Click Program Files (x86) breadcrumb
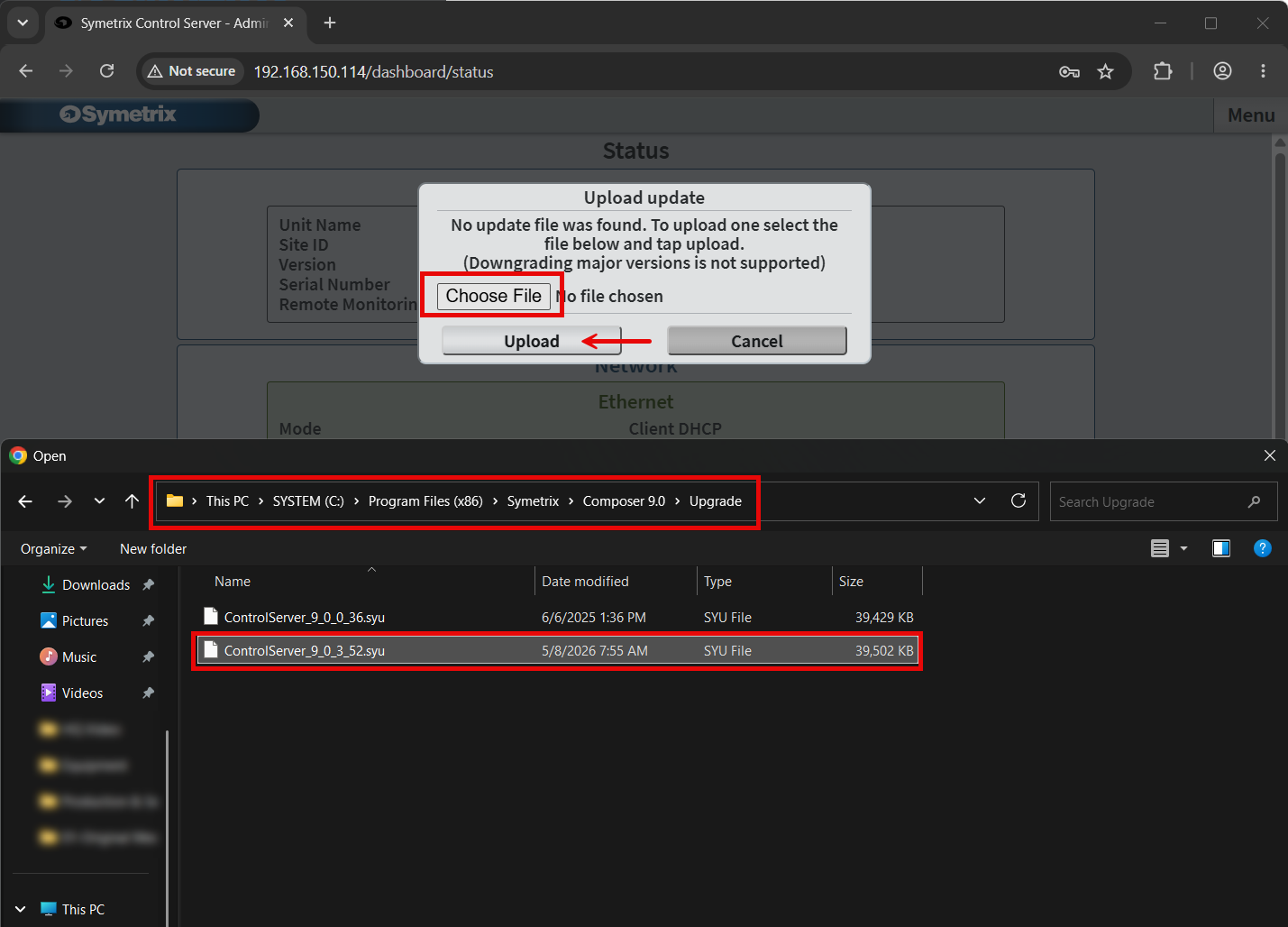The width and height of the screenshot is (1288, 927). [425, 501]
